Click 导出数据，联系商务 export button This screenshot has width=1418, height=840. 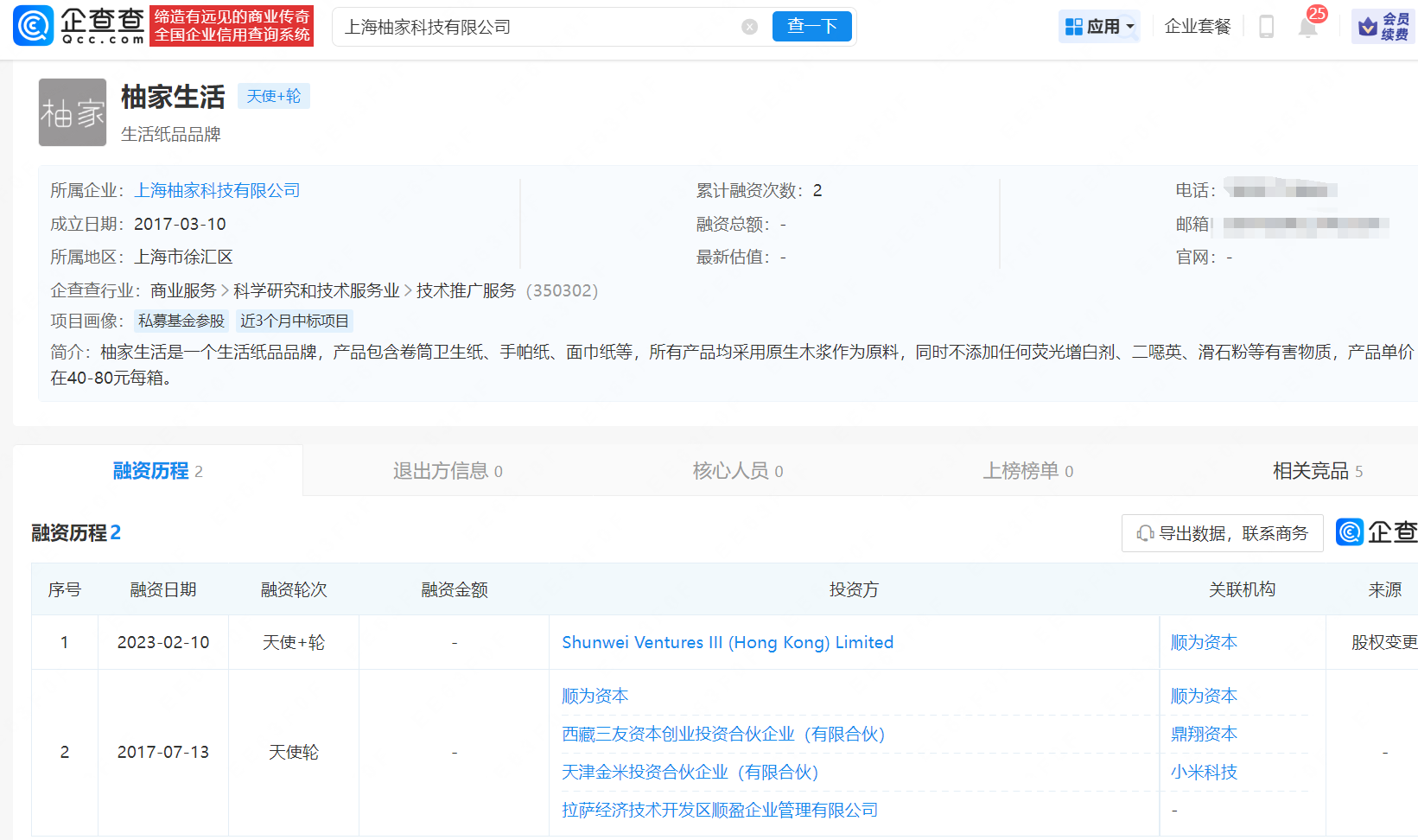pyautogui.click(x=1223, y=533)
